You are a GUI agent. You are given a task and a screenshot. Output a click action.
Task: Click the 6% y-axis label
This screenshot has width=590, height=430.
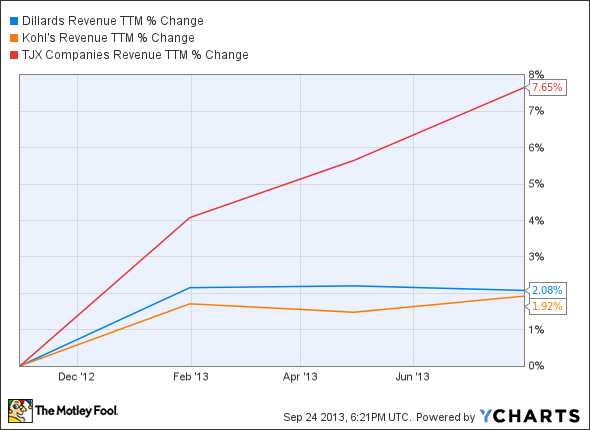click(536, 148)
